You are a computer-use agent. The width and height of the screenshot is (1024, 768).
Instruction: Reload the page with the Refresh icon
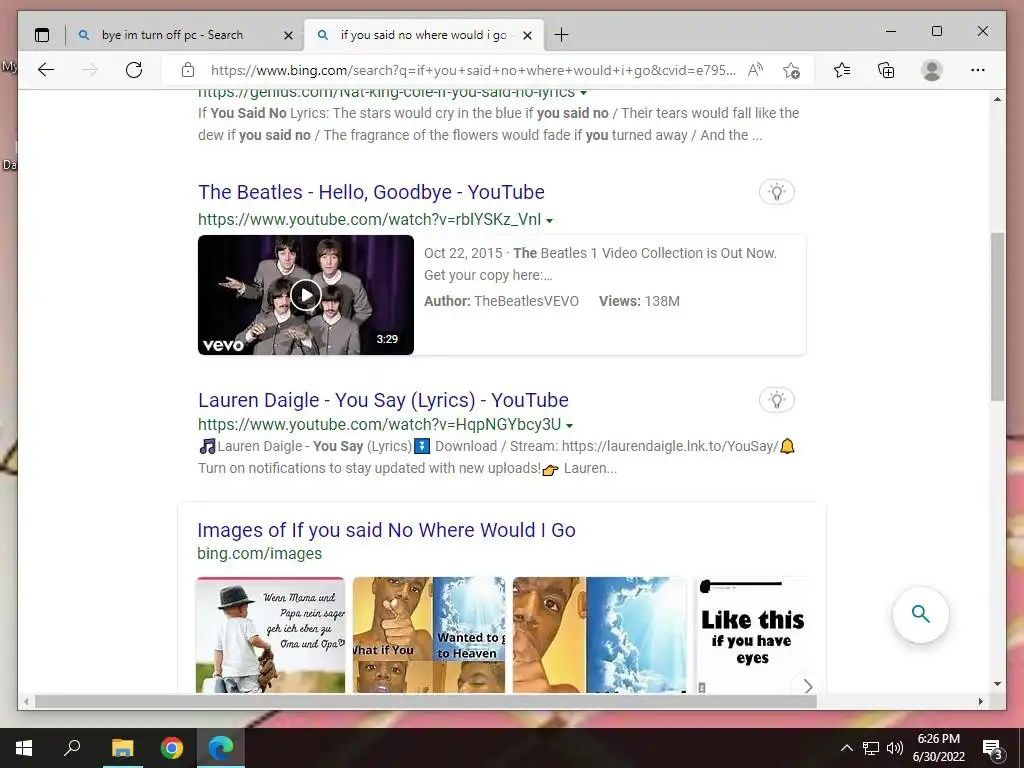[x=134, y=70]
